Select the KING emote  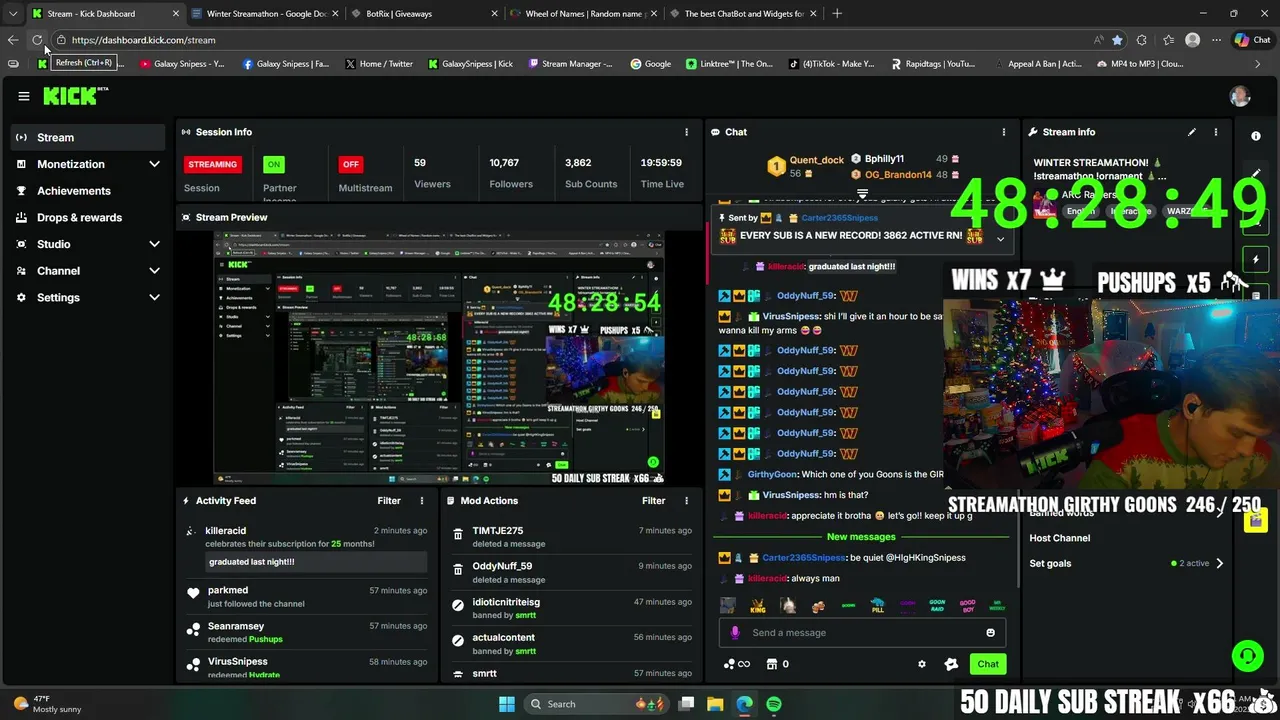[x=758, y=606]
